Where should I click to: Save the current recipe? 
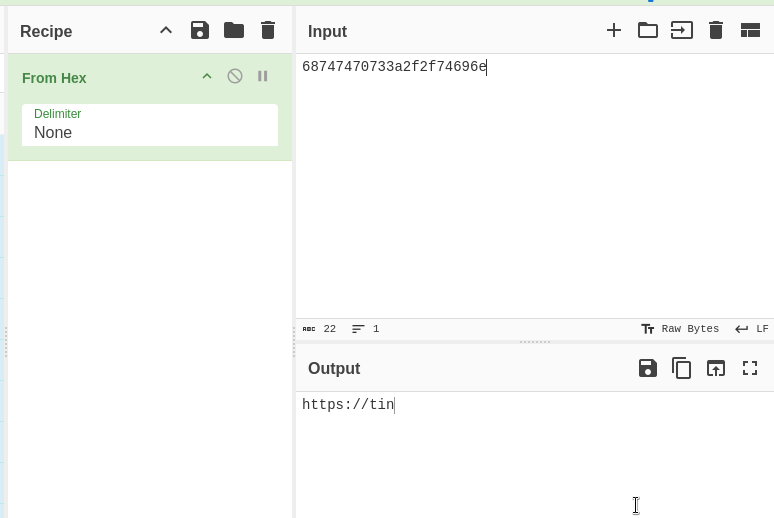click(x=200, y=31)
